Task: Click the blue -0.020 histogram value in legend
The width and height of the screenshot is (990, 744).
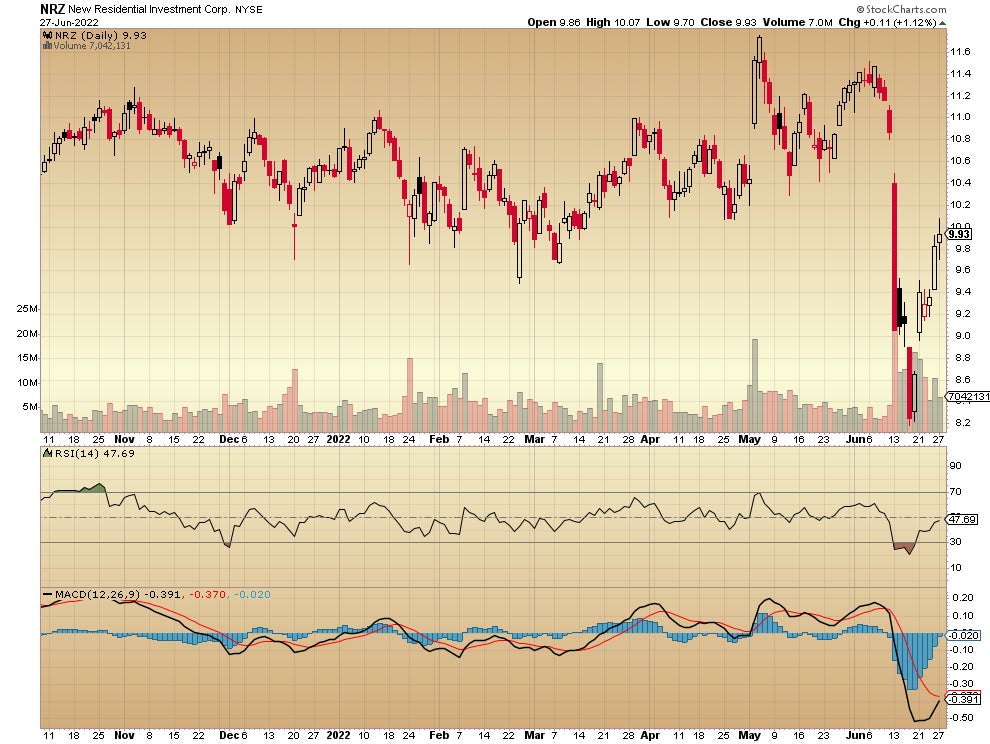Action: pyautogui.click(x=252, y=594)
